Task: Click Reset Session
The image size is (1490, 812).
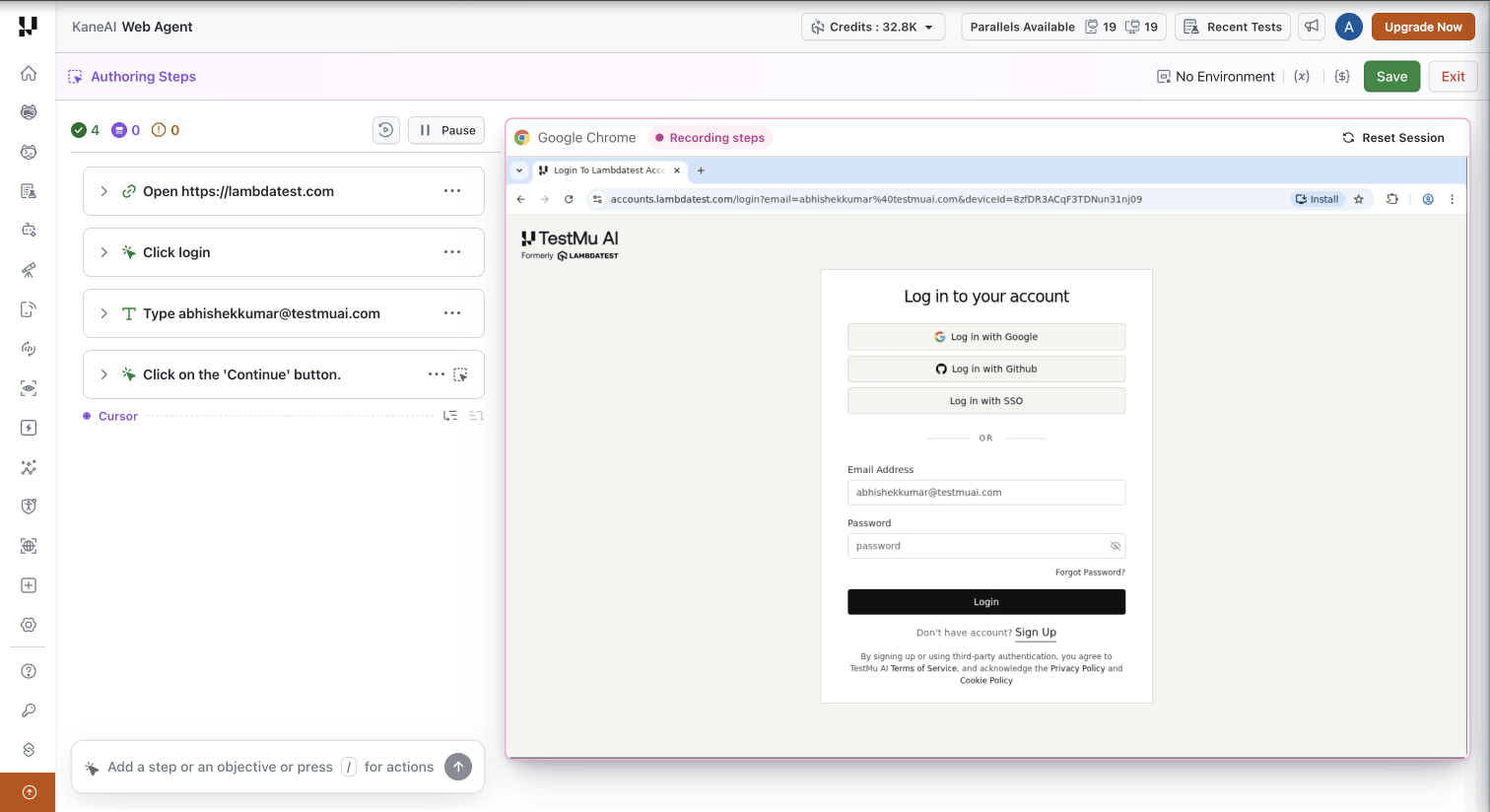Action: (1393, 138)
